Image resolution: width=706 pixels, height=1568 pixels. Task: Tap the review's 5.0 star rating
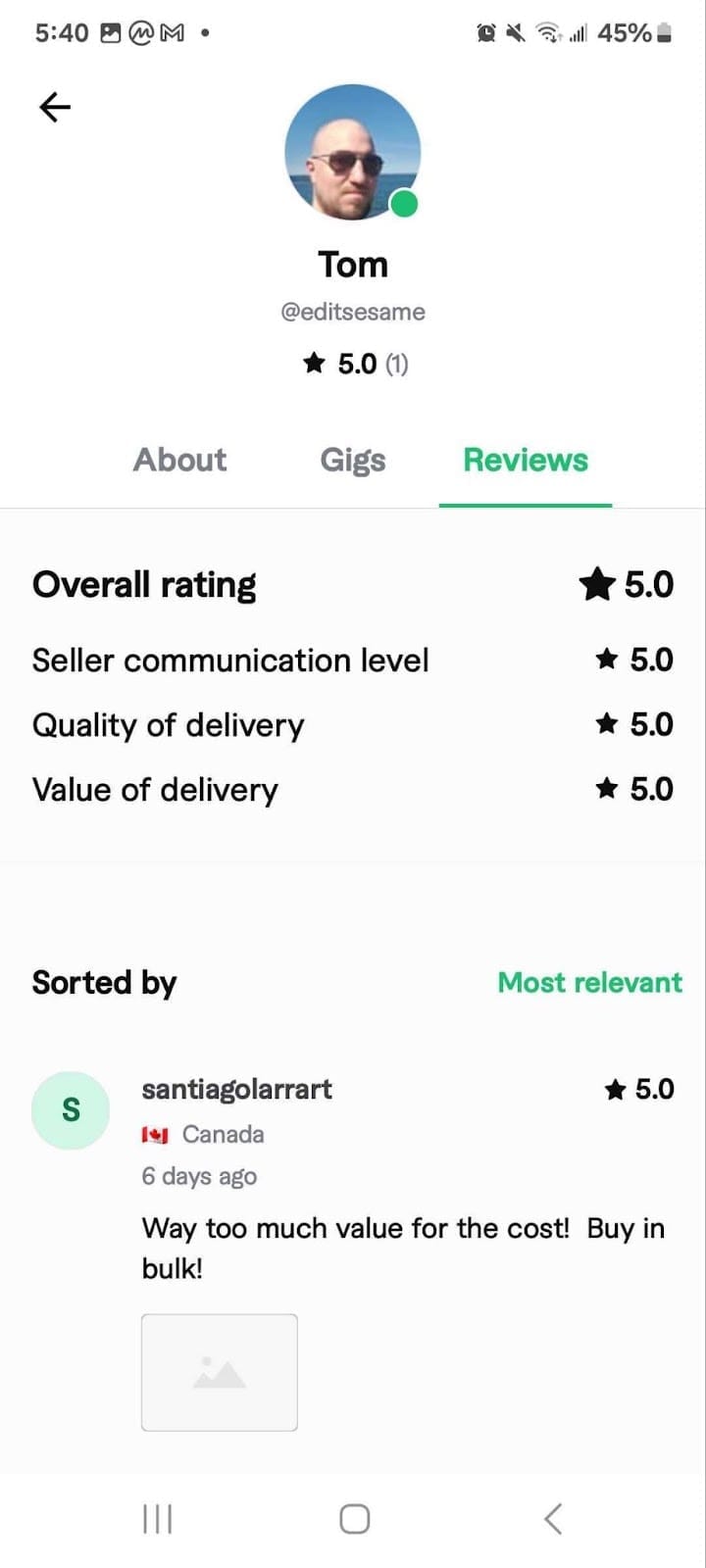click(x=639, y=1089)
